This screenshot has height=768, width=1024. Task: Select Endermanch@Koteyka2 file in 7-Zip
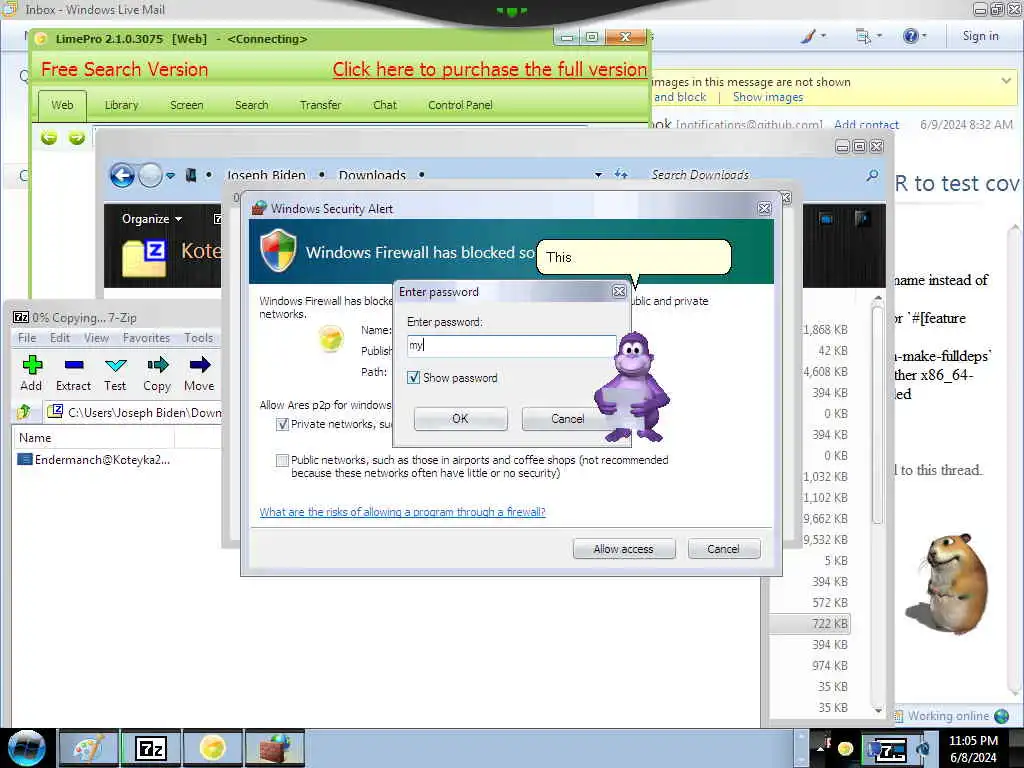93,460
